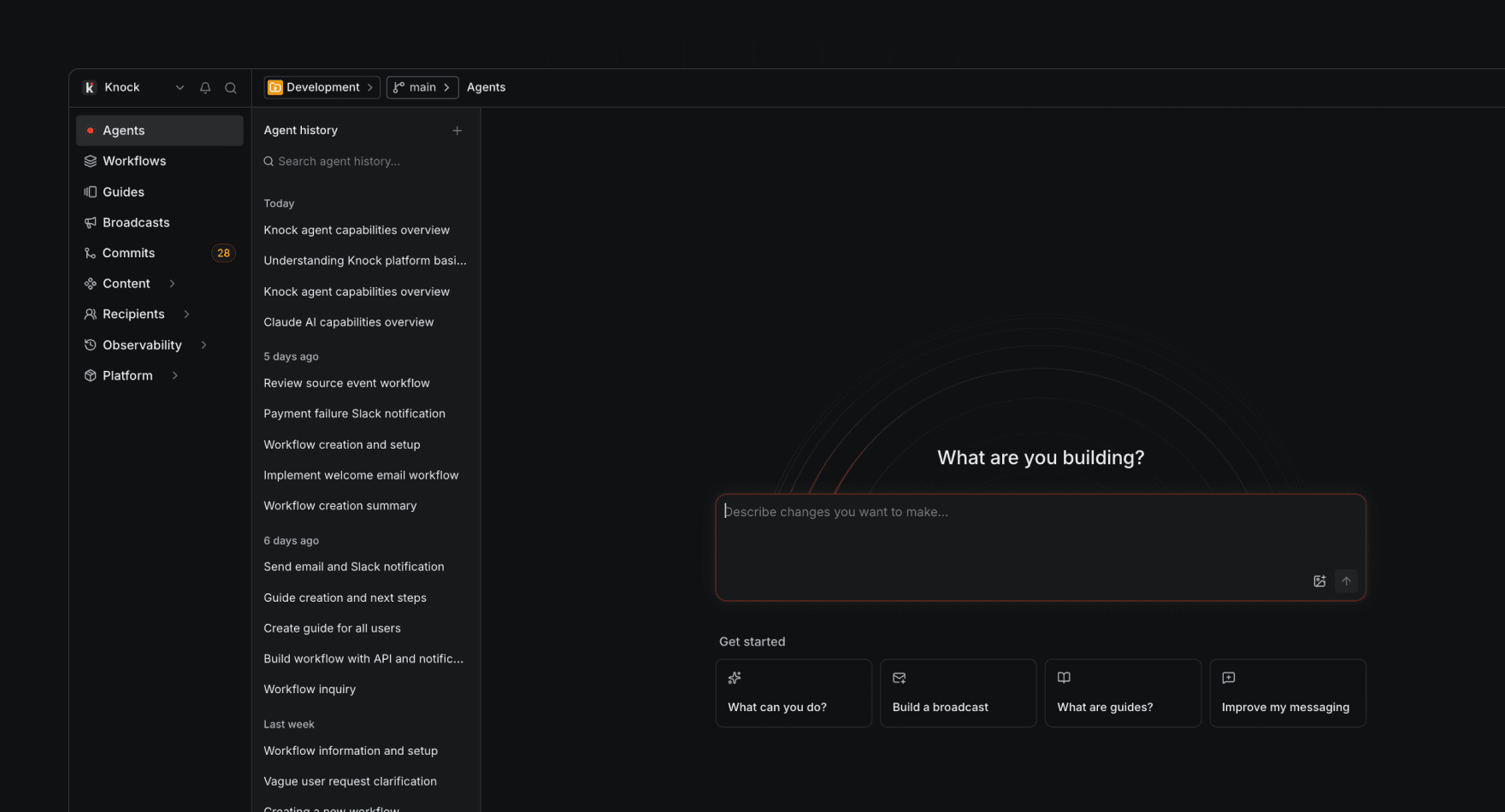This screenshot has height=812, width=1505.
Task: Click the Content section icon
Action: tap(91, 283)
